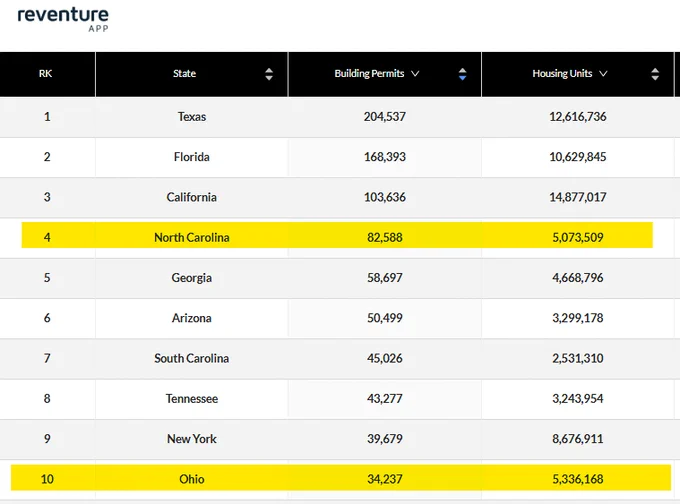680x504 pixels.
Task: Open the Arizona row
Action: coord(340,318)
